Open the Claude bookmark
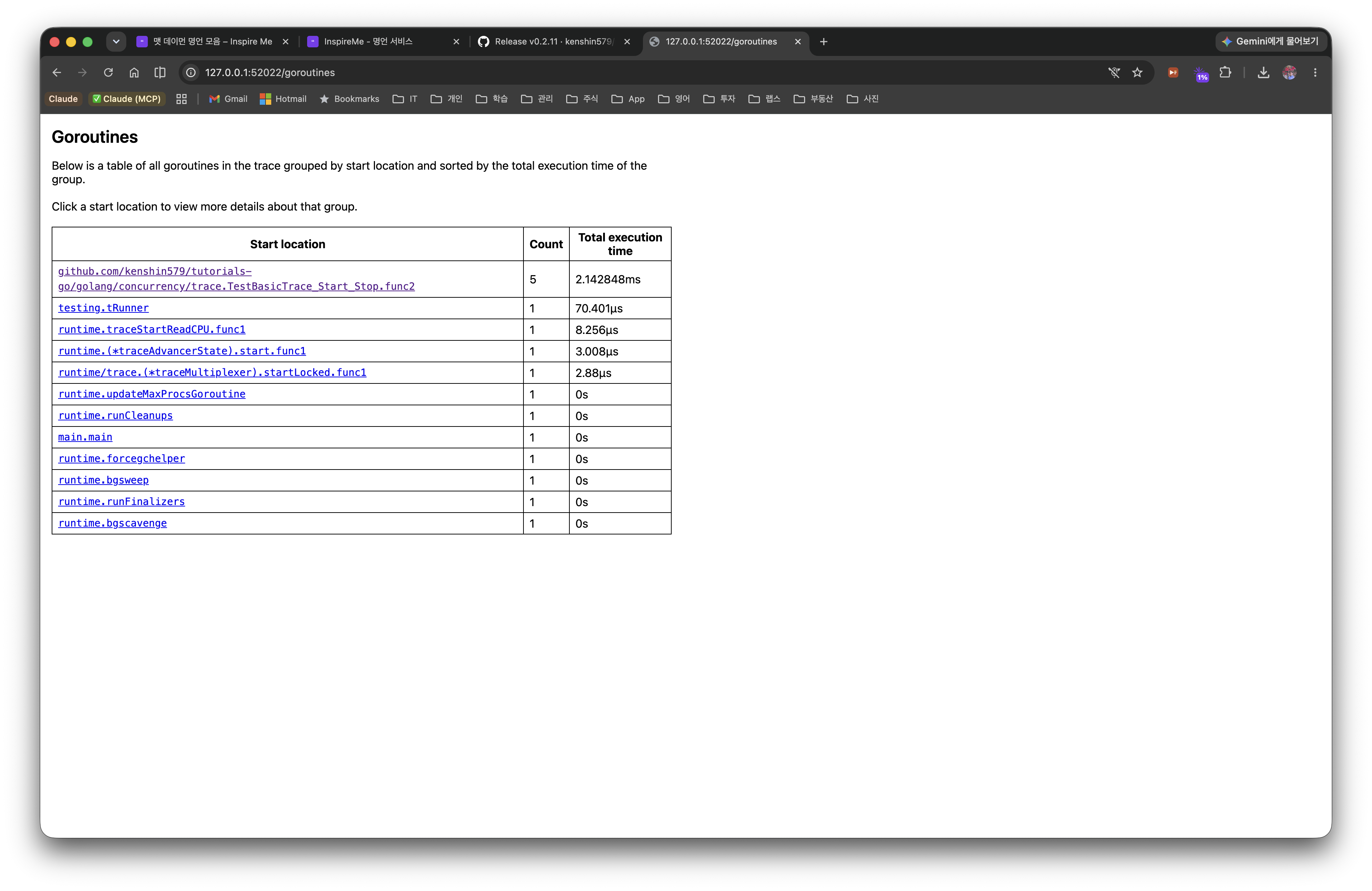This screenshot has height=891, width=1372. pos(63,99)
